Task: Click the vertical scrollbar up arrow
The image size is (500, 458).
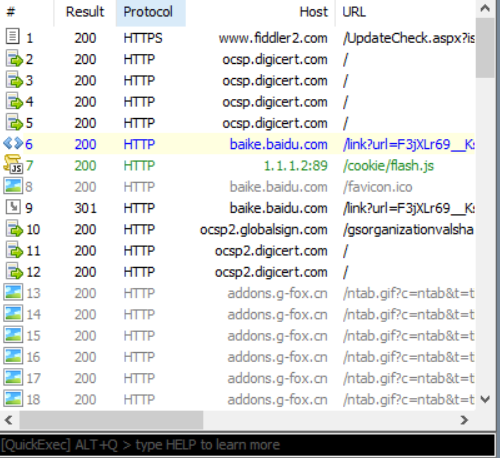Action: [485, 8]
